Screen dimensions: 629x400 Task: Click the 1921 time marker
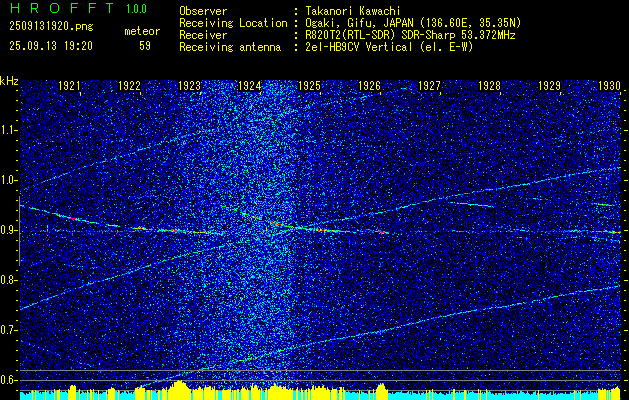pos(69,85)
